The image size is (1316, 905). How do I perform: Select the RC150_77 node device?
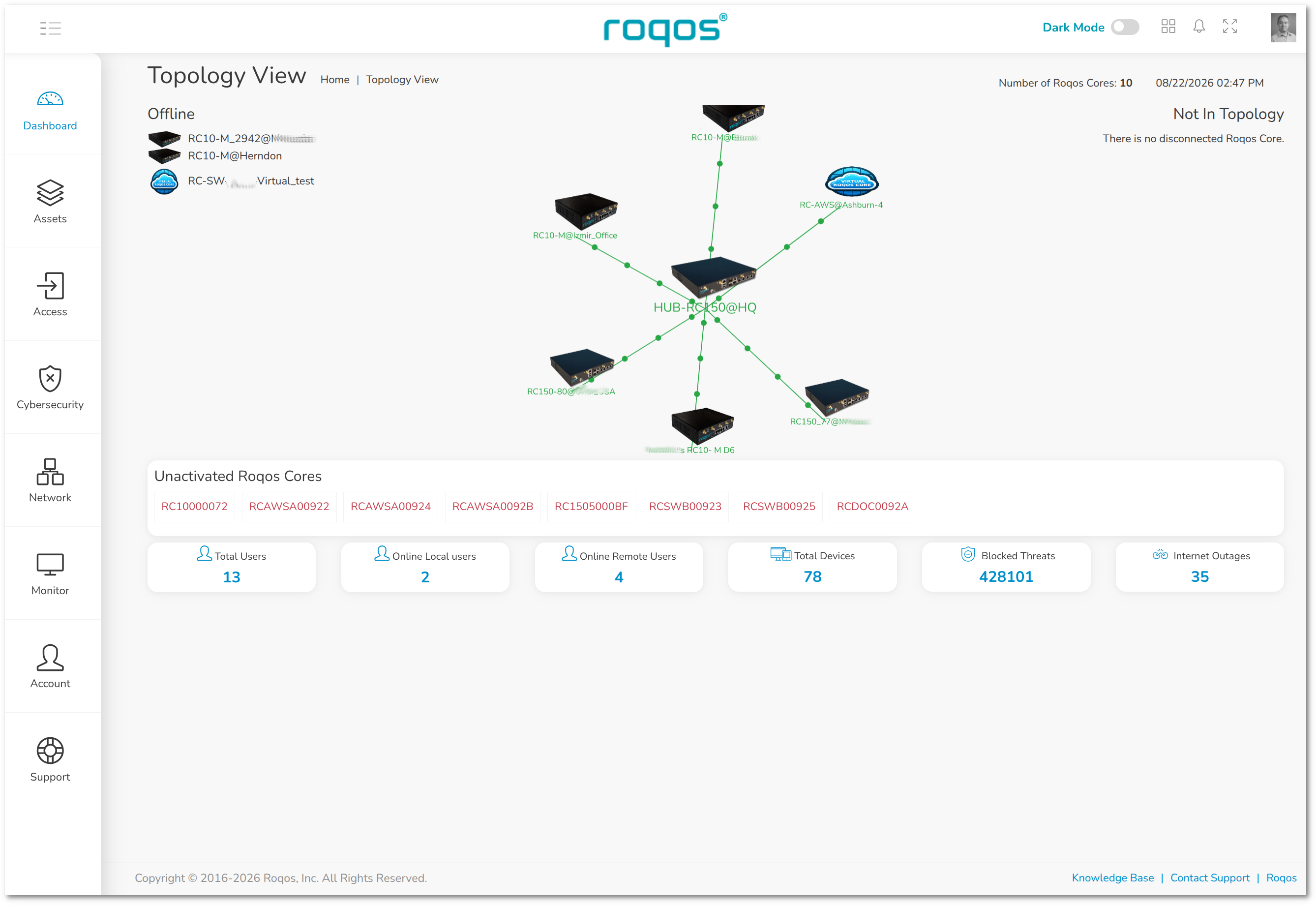click(837, 397)
